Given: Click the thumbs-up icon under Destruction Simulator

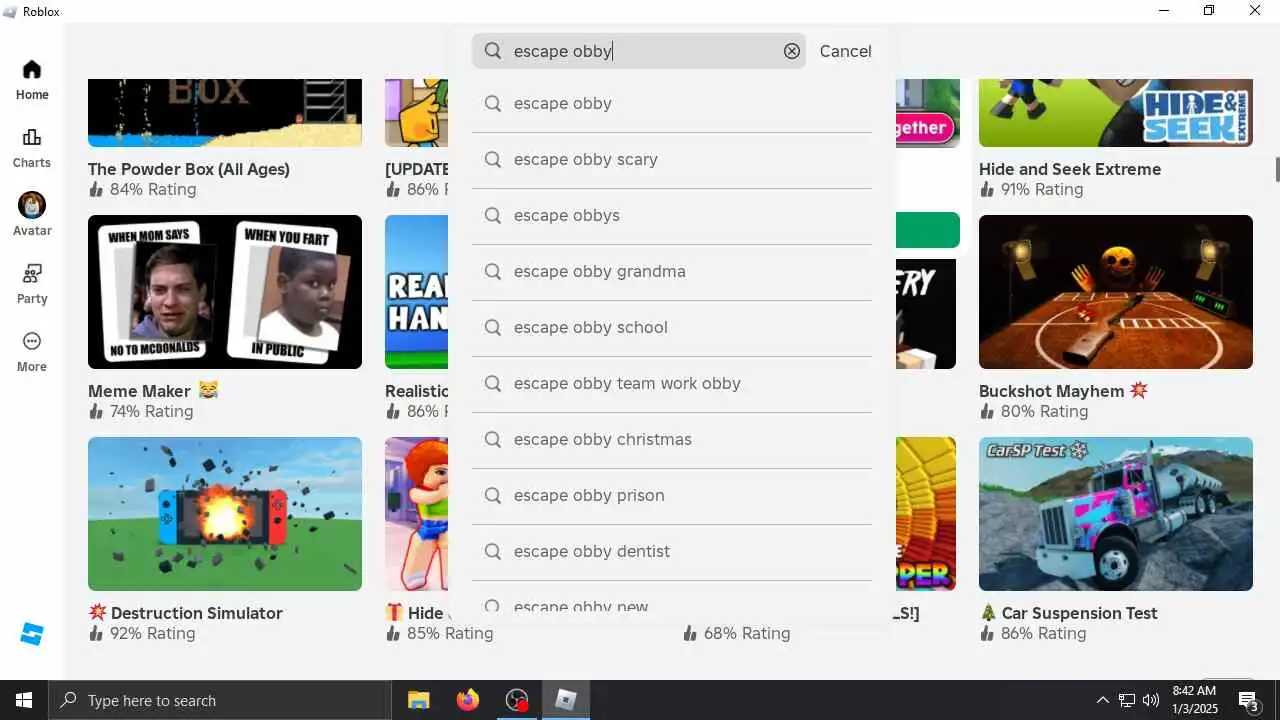Looking at the screenshot, I should [x=96, y=633].
